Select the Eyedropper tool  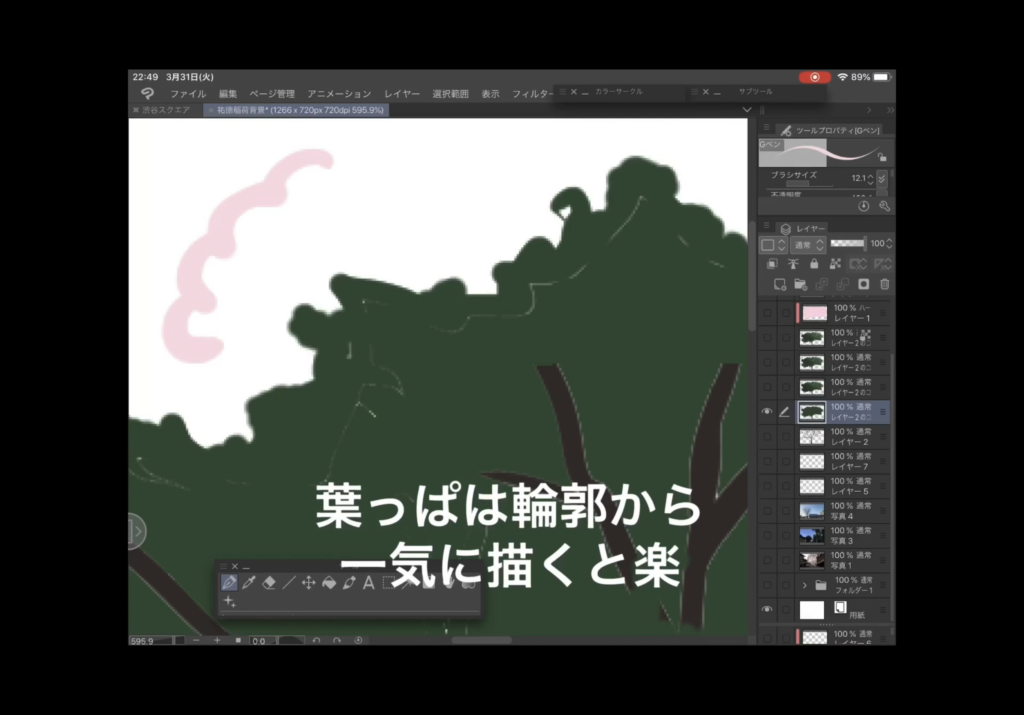tap(249, 582)
